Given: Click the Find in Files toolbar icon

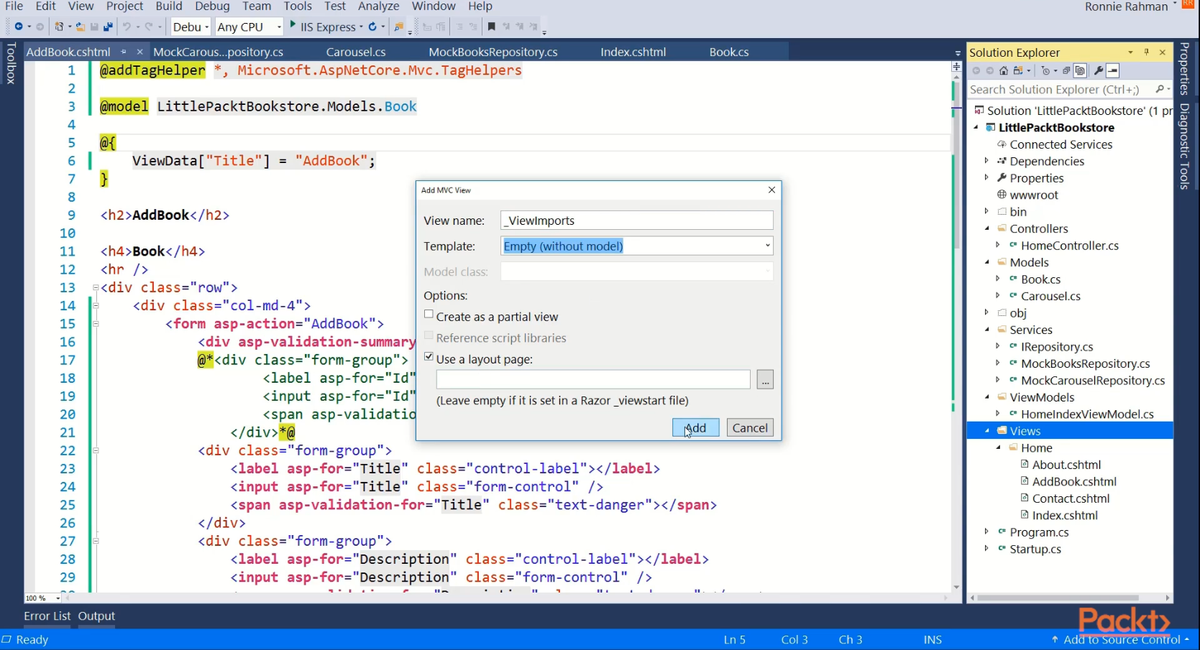Looking at the screenshot, I should pos(399,26).
